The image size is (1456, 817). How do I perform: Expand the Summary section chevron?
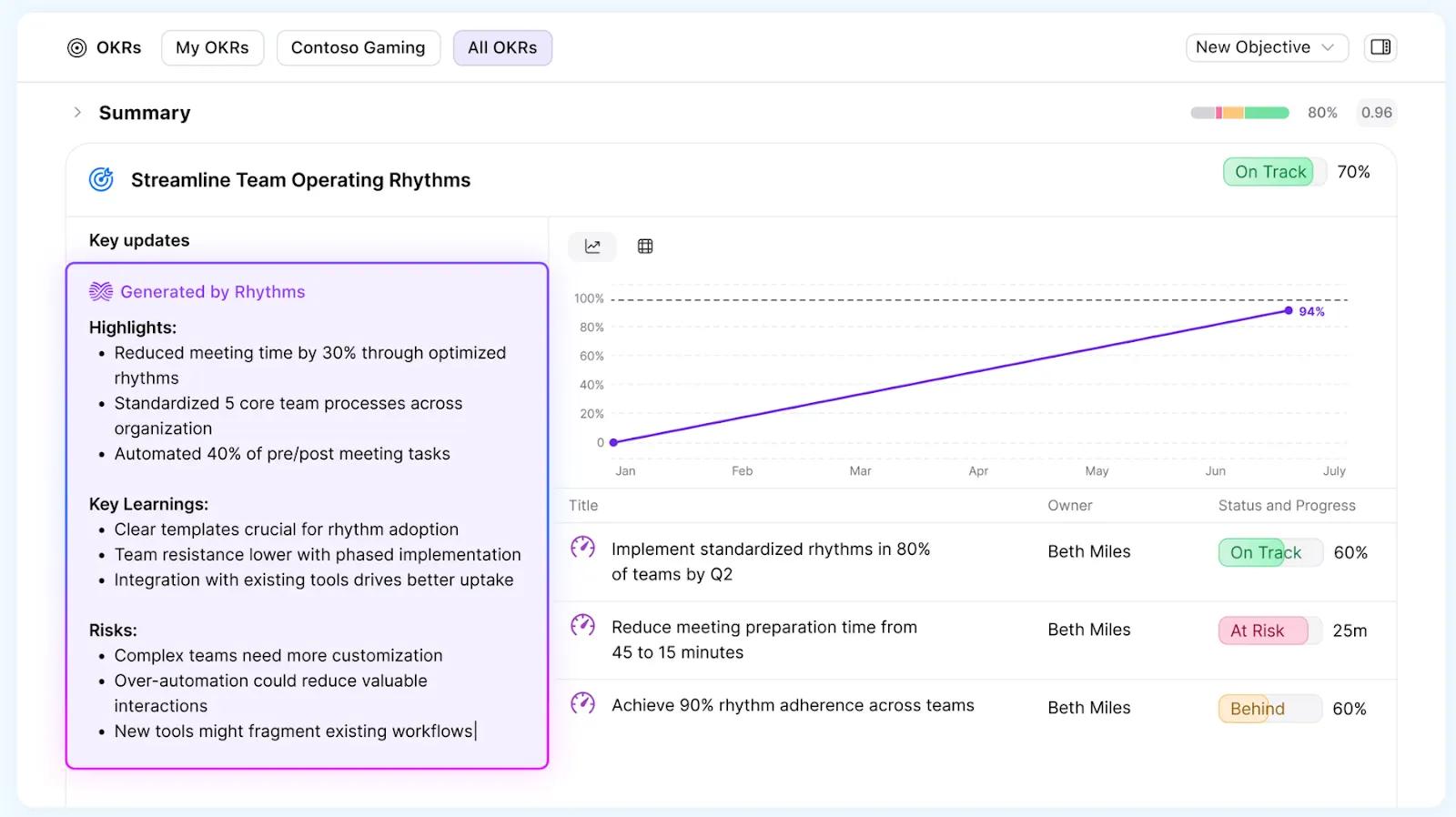click(77, 113)
